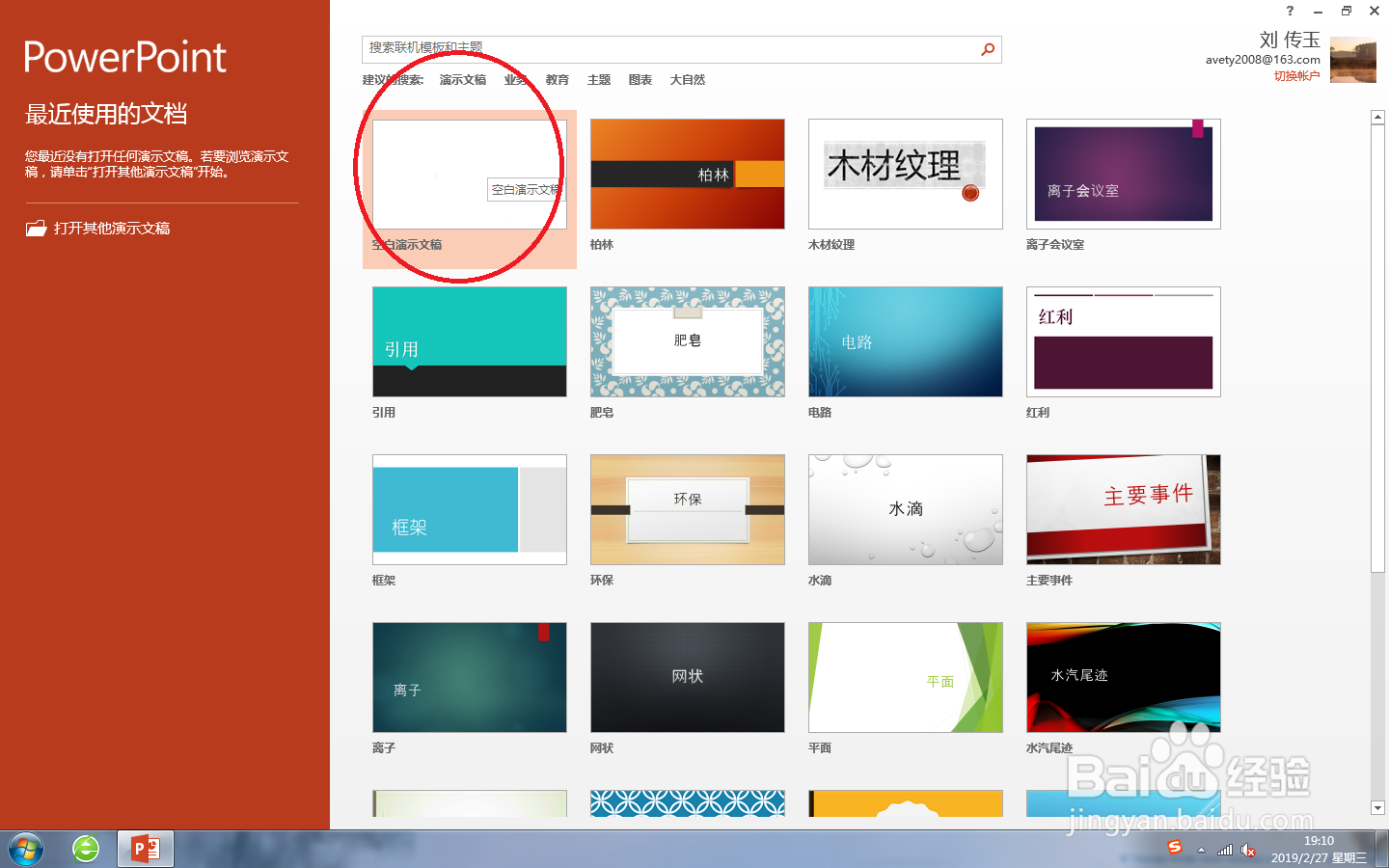The width and height of the screenshot is (1389, 868).
Task: Click the network signal icon in system tray
Action: [x=1225, y=850]
